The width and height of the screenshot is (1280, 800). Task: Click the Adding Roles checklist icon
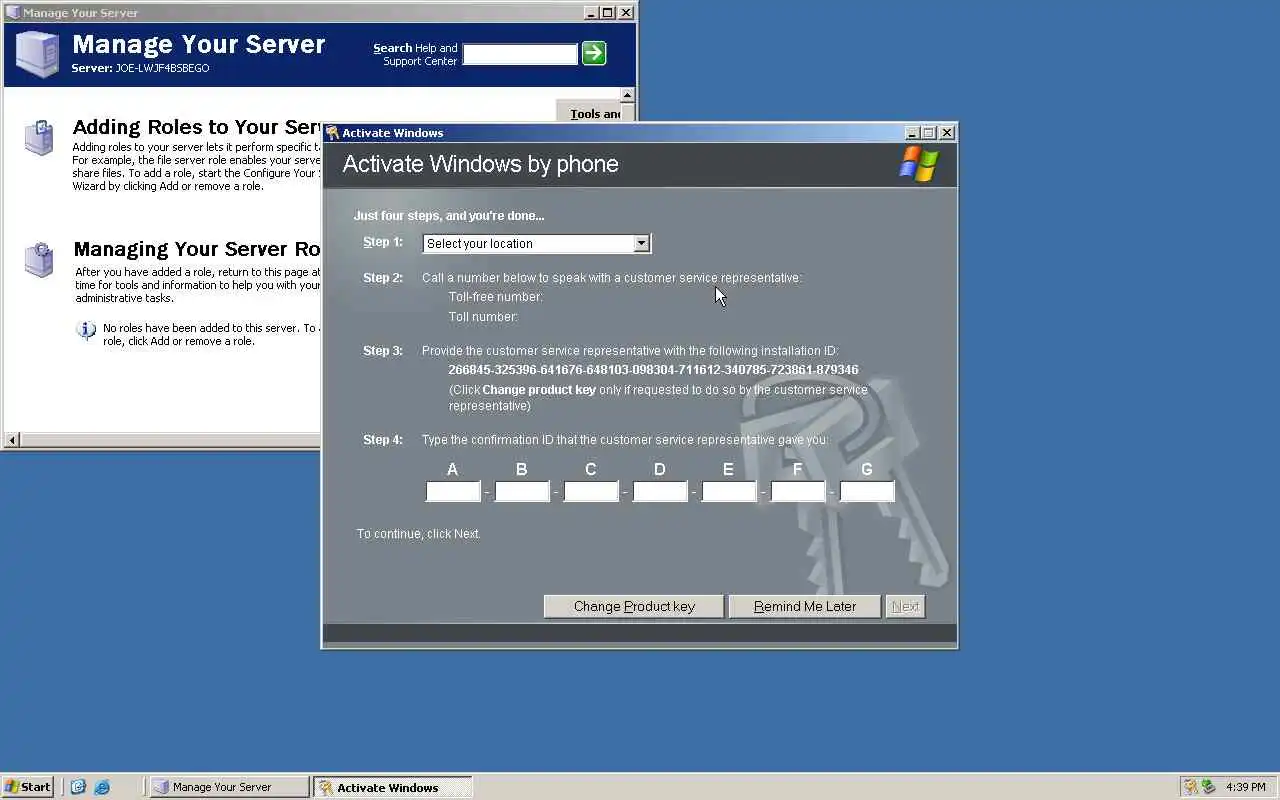[39, 137]
